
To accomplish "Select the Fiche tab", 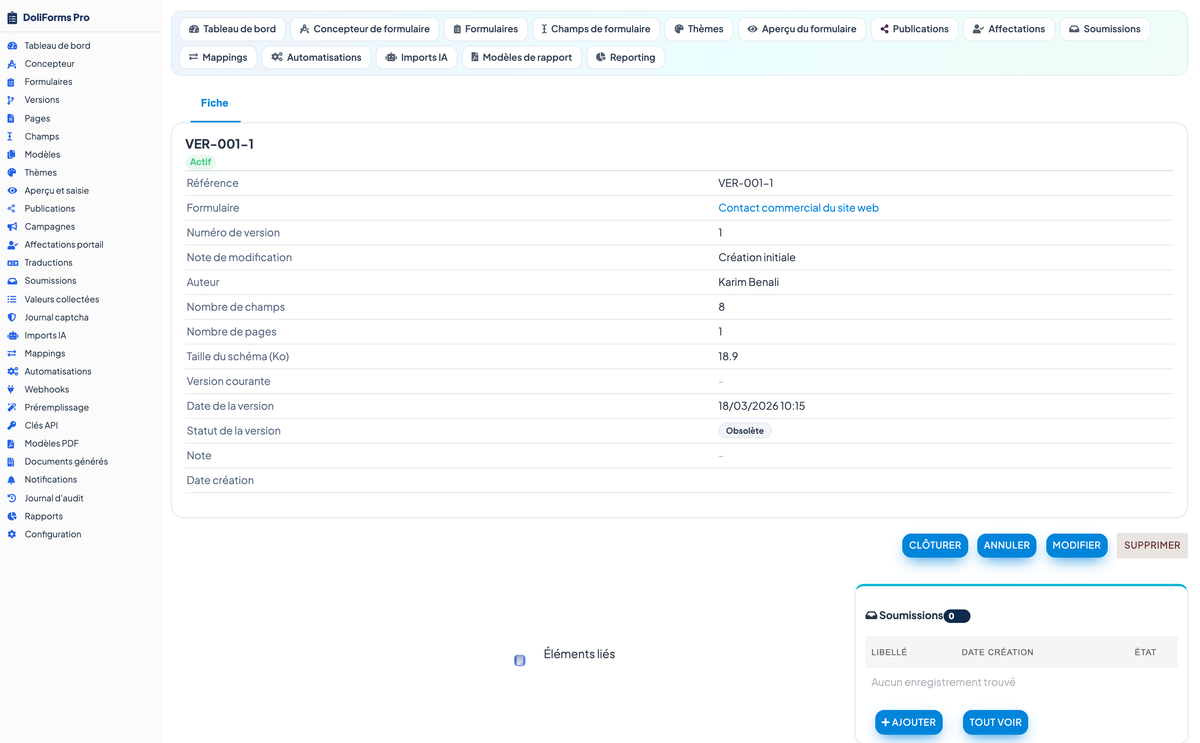I will coord(214,103).
